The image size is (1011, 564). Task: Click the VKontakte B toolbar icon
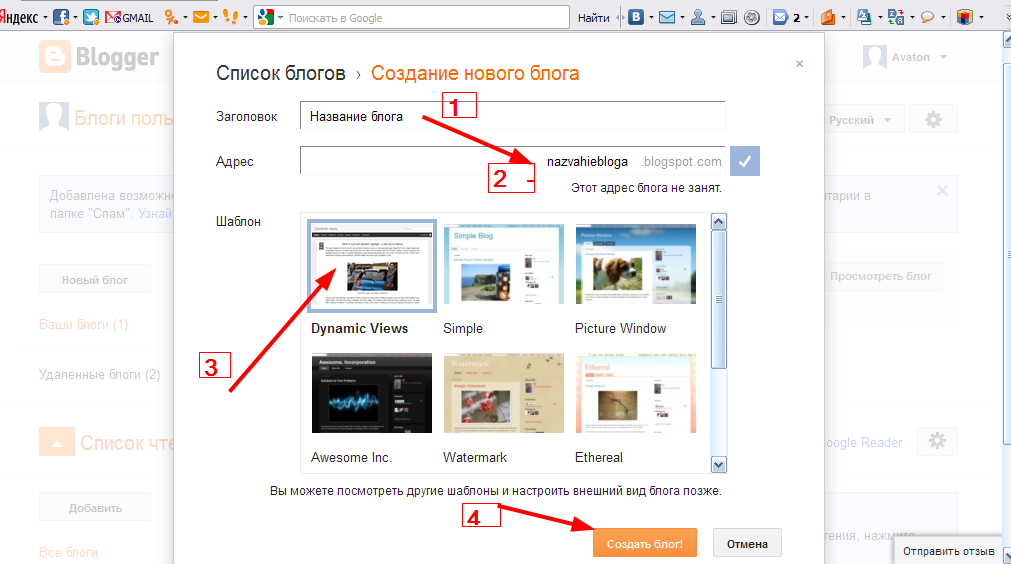[x=636, y=17]
